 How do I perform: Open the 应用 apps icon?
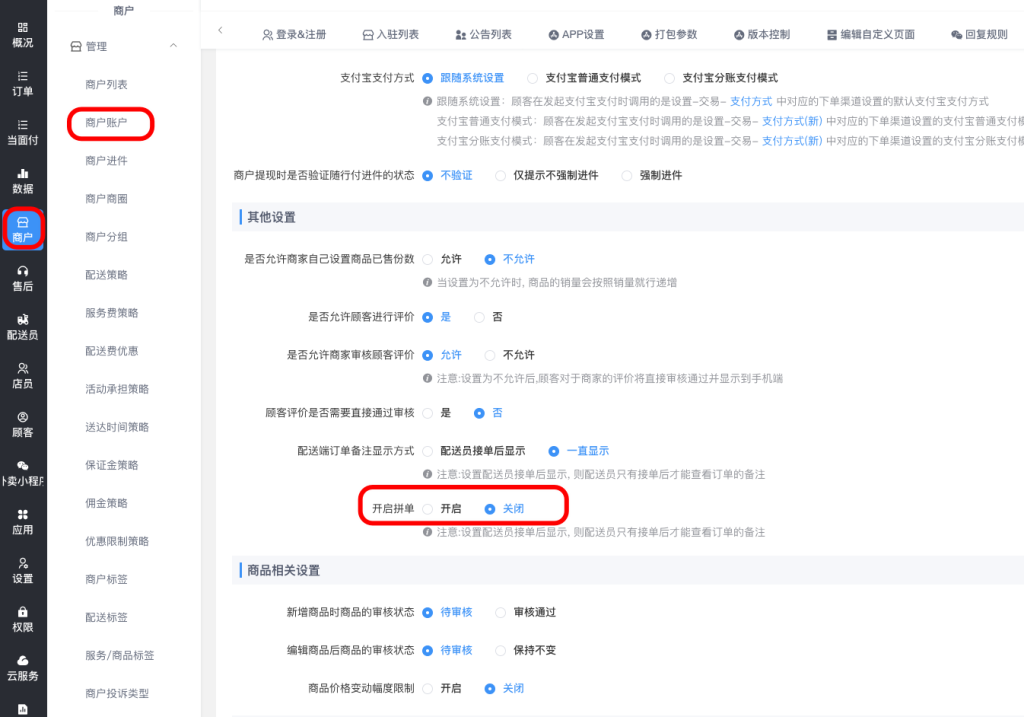point(22,515)
